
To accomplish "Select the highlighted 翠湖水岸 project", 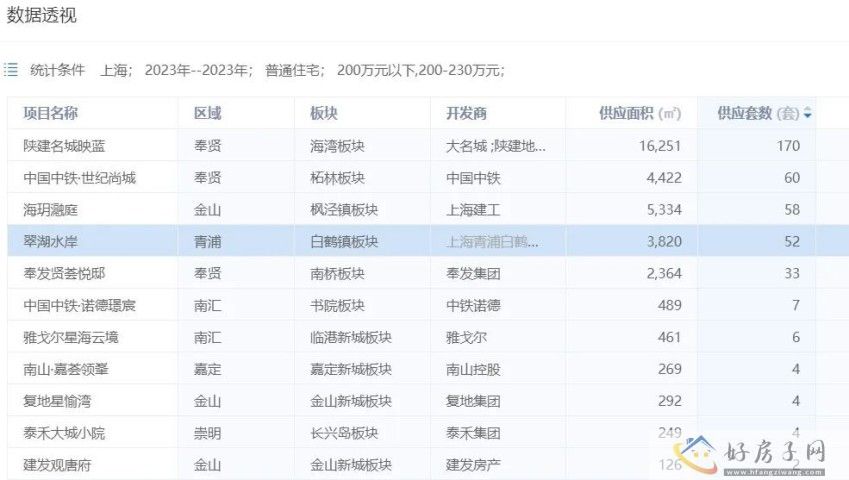I will pyautogui.click(x=50, y=241).
